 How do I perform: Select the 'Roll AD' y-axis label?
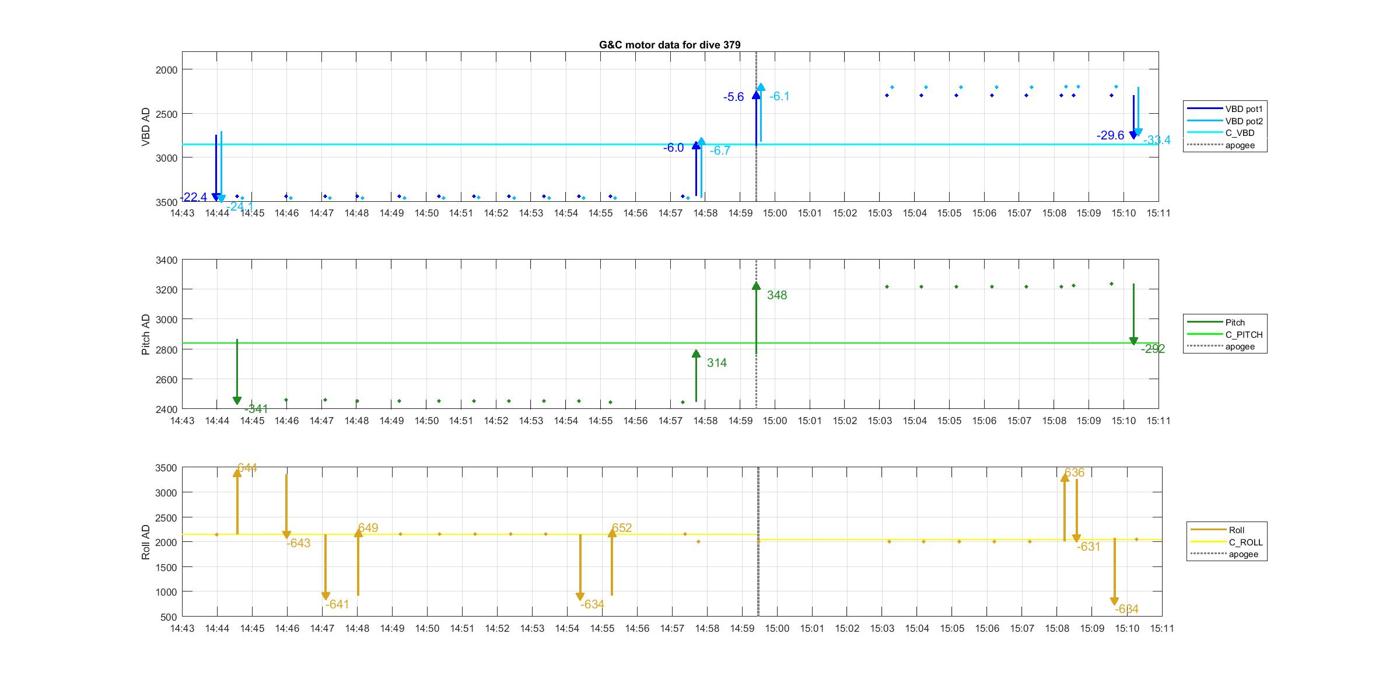point(146,541)
